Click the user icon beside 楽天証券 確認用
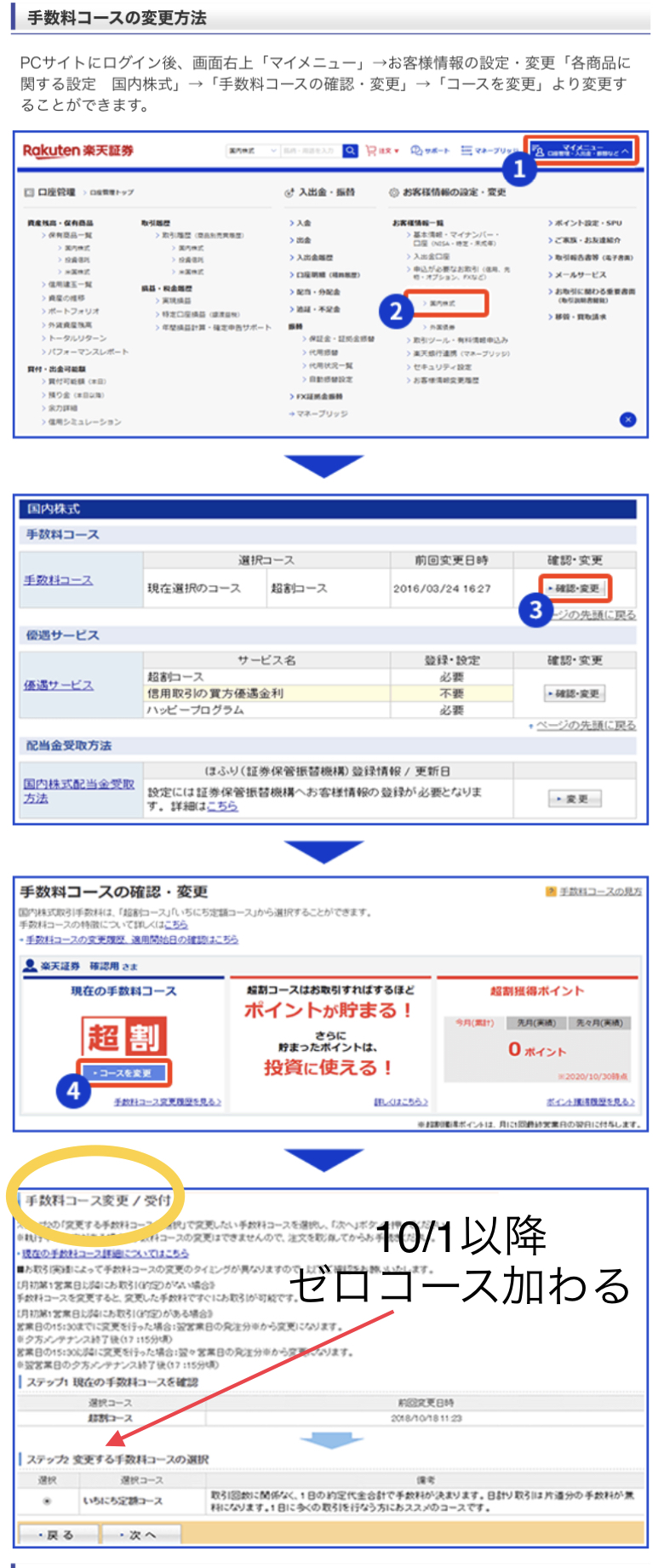Viewport: 664px width, 1568px height. click(x=30, y=965)
